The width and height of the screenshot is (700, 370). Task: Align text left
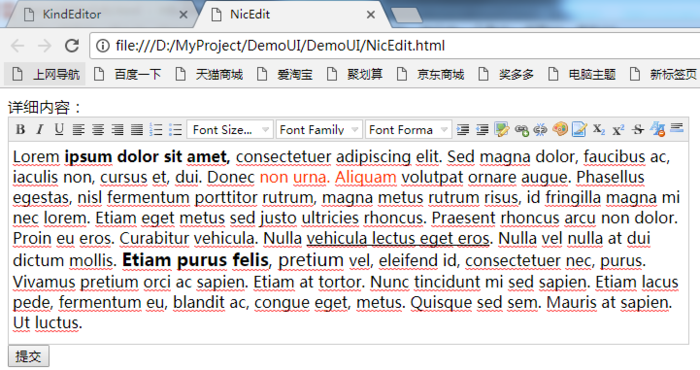pos(79,129)
